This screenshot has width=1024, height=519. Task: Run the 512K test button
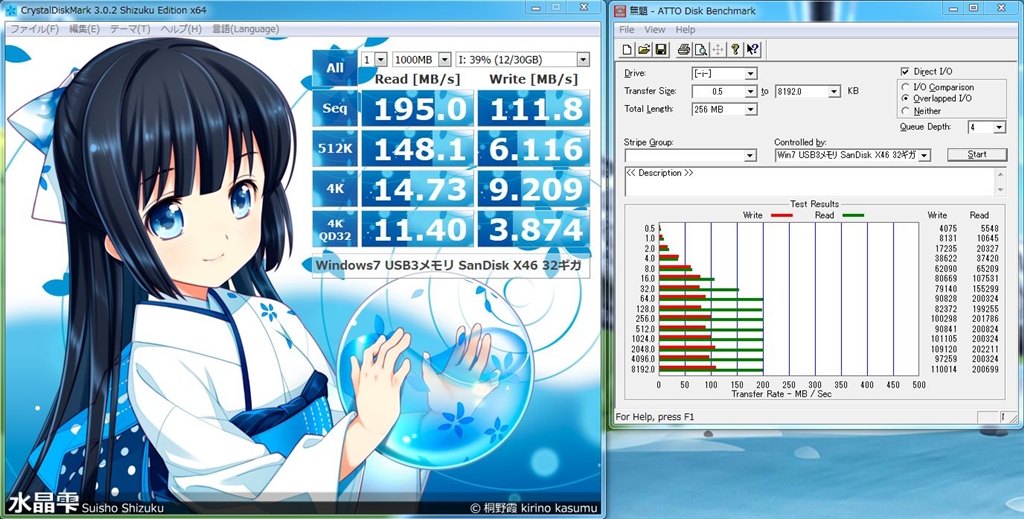tap(335, 149)
